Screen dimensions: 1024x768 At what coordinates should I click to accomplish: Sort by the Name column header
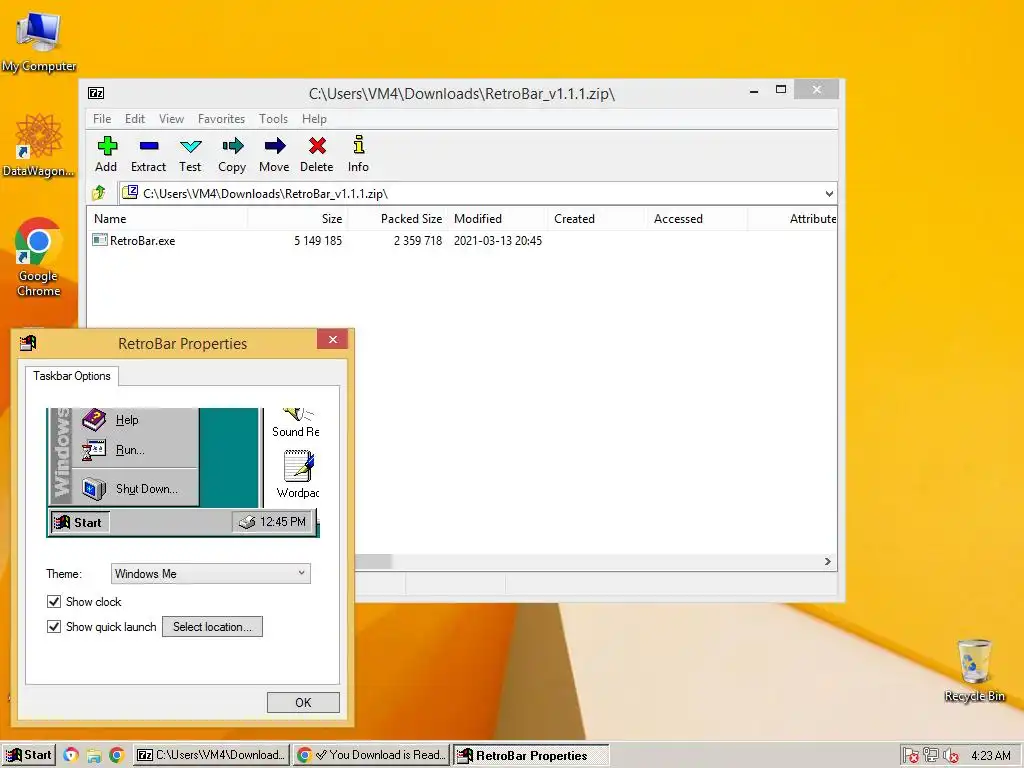pyautogui.click(x=167, y=219)
